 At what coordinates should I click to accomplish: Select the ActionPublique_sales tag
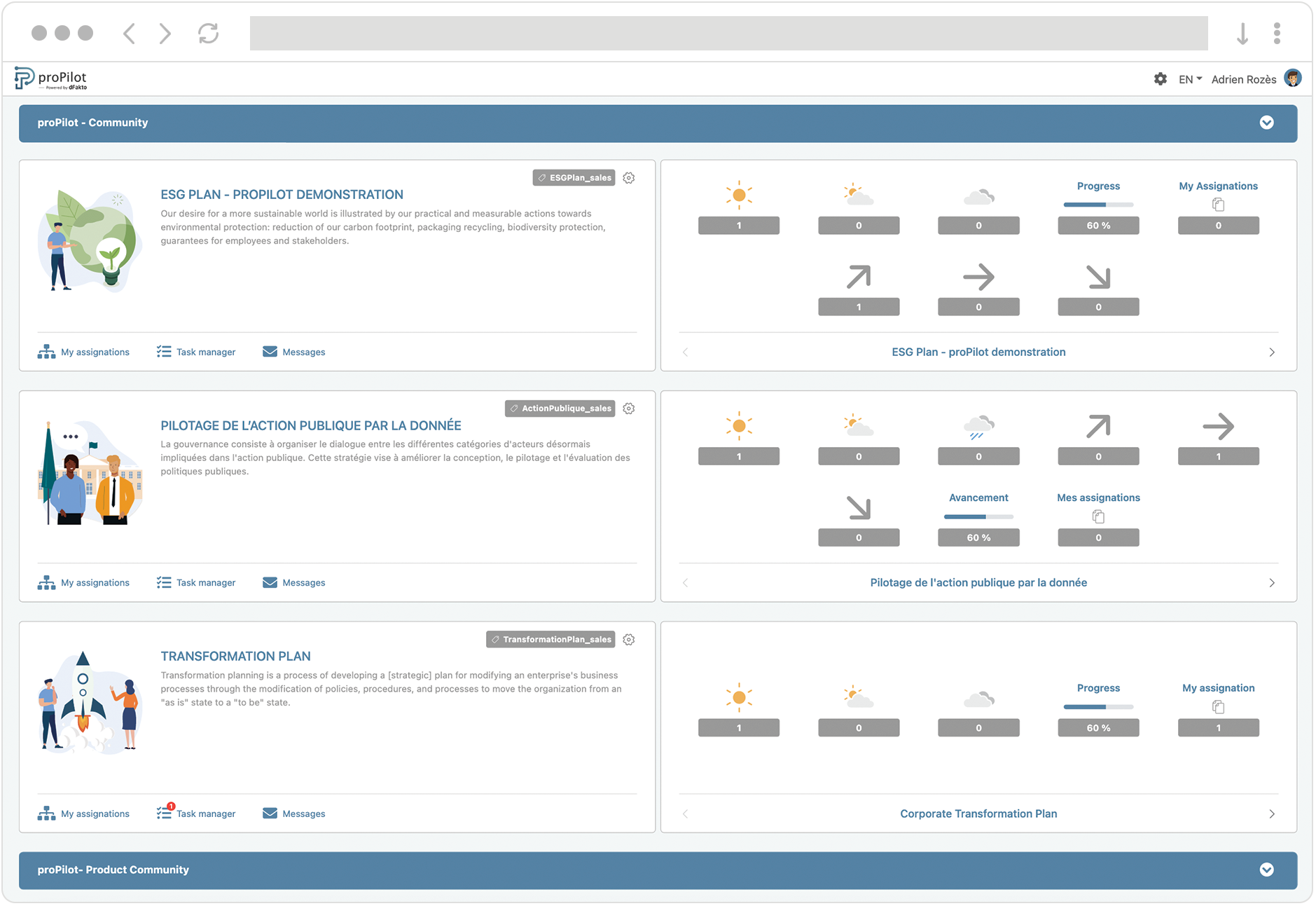point(559,408)
